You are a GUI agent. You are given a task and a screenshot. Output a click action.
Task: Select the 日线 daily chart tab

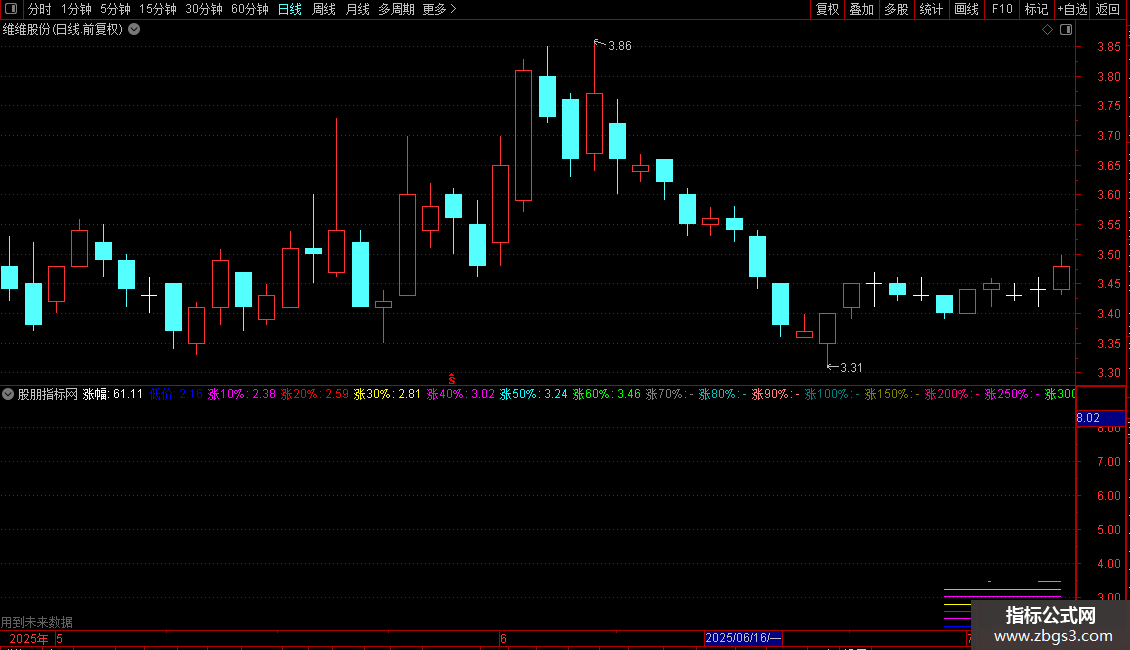[x=290, y=9]
